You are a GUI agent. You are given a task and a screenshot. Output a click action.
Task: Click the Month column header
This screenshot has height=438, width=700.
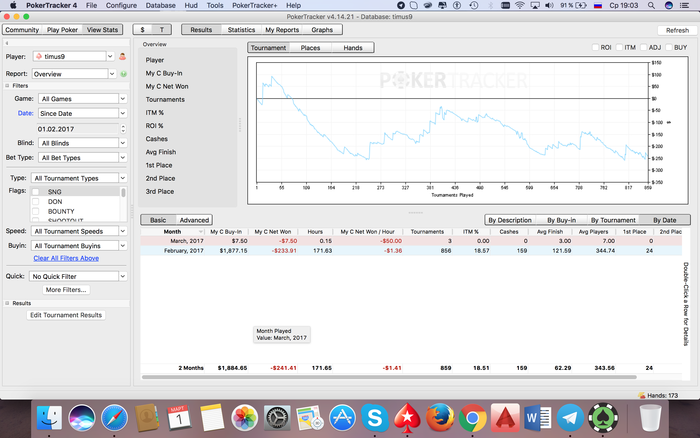[x=172, y=232]
